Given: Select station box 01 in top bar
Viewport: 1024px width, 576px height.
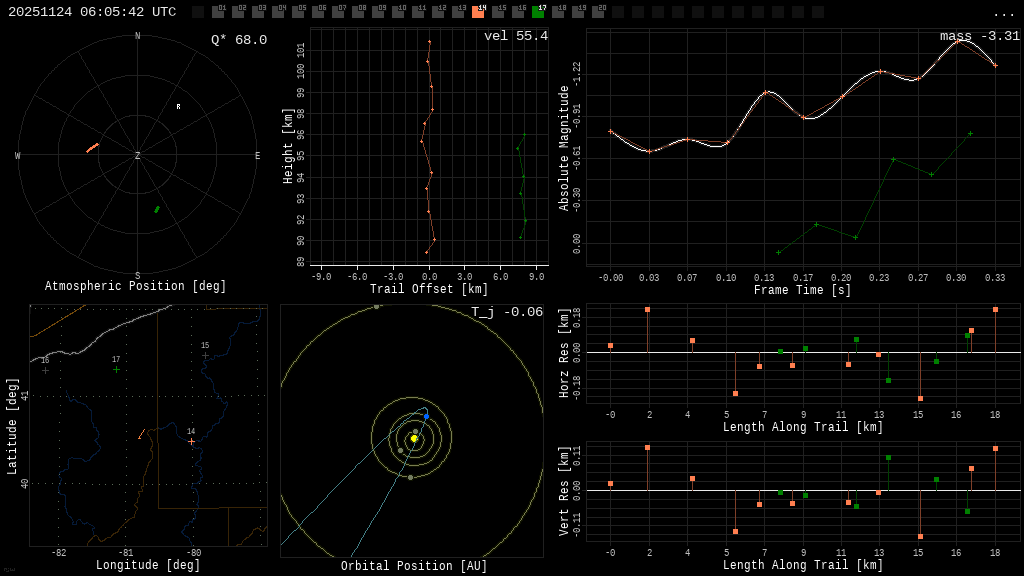Looking at the screenshot, I should tap(218, 12).
